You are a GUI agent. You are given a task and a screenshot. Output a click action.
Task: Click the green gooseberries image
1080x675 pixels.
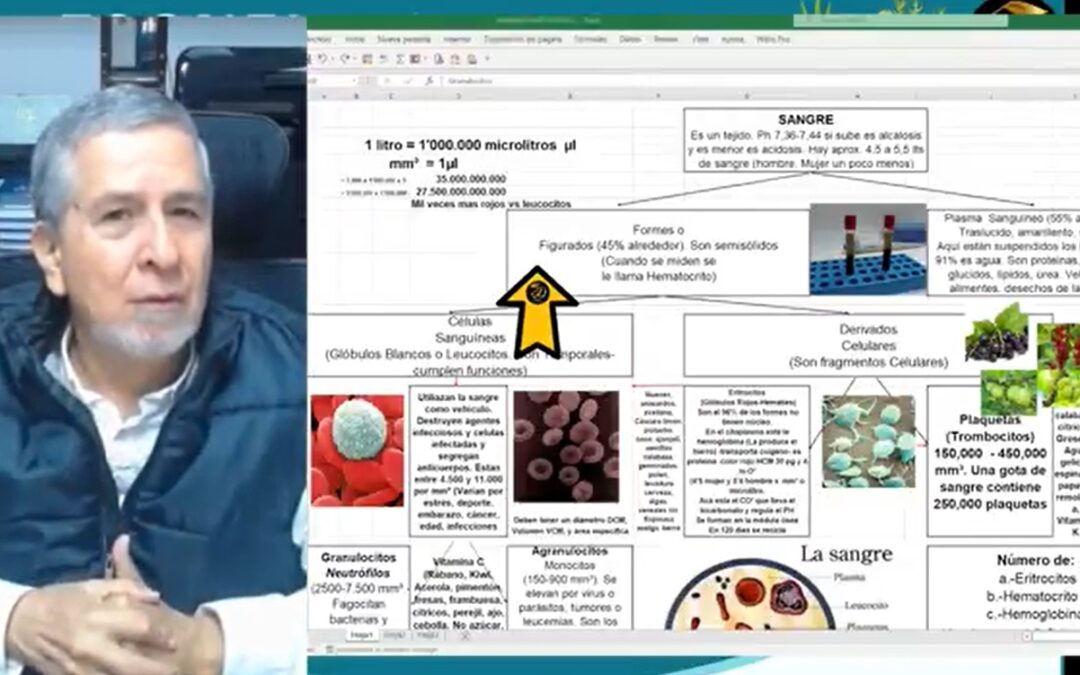pyautogui.click(x=1008, y=393)
